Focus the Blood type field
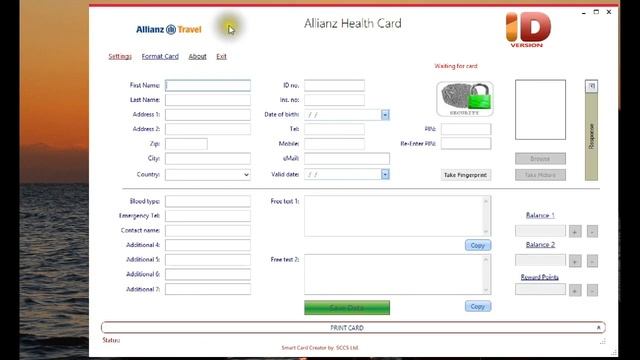This screenshot has width=640, height=360. pyautogui.click(x=208, y=201)
